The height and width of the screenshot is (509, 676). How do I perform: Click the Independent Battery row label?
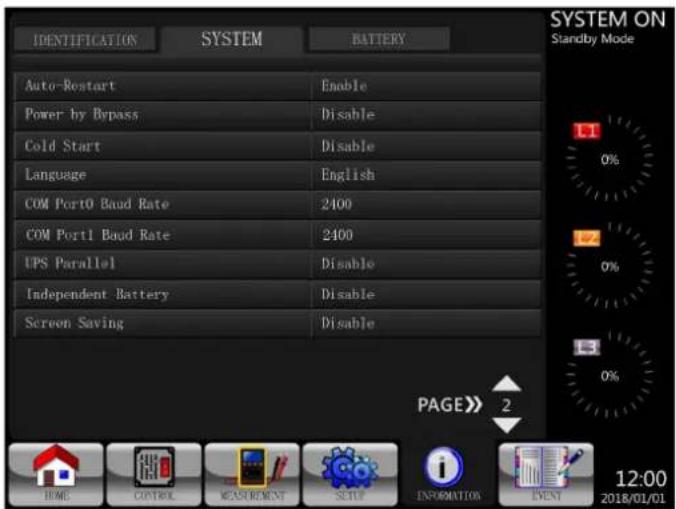97,294
